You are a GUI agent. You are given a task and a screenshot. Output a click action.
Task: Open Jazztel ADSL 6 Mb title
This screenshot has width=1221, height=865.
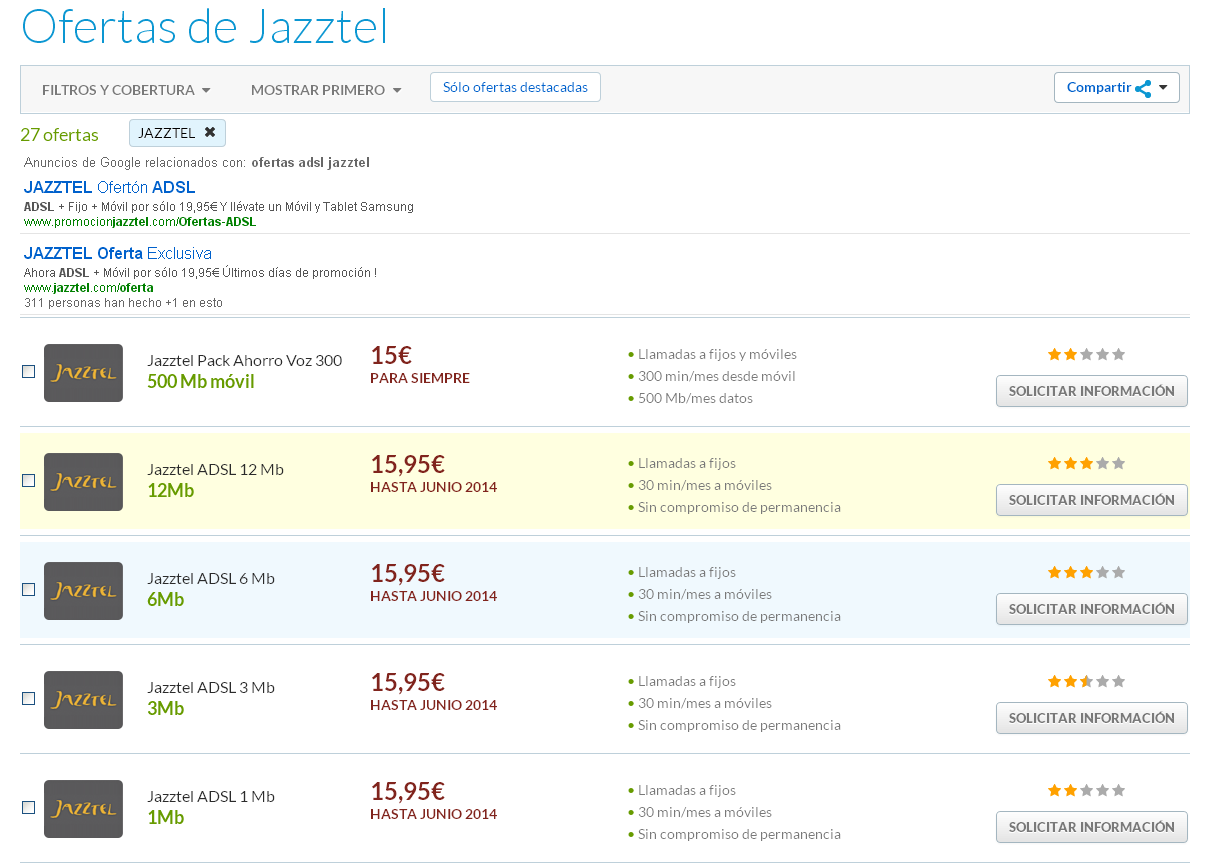click(211, 578)
